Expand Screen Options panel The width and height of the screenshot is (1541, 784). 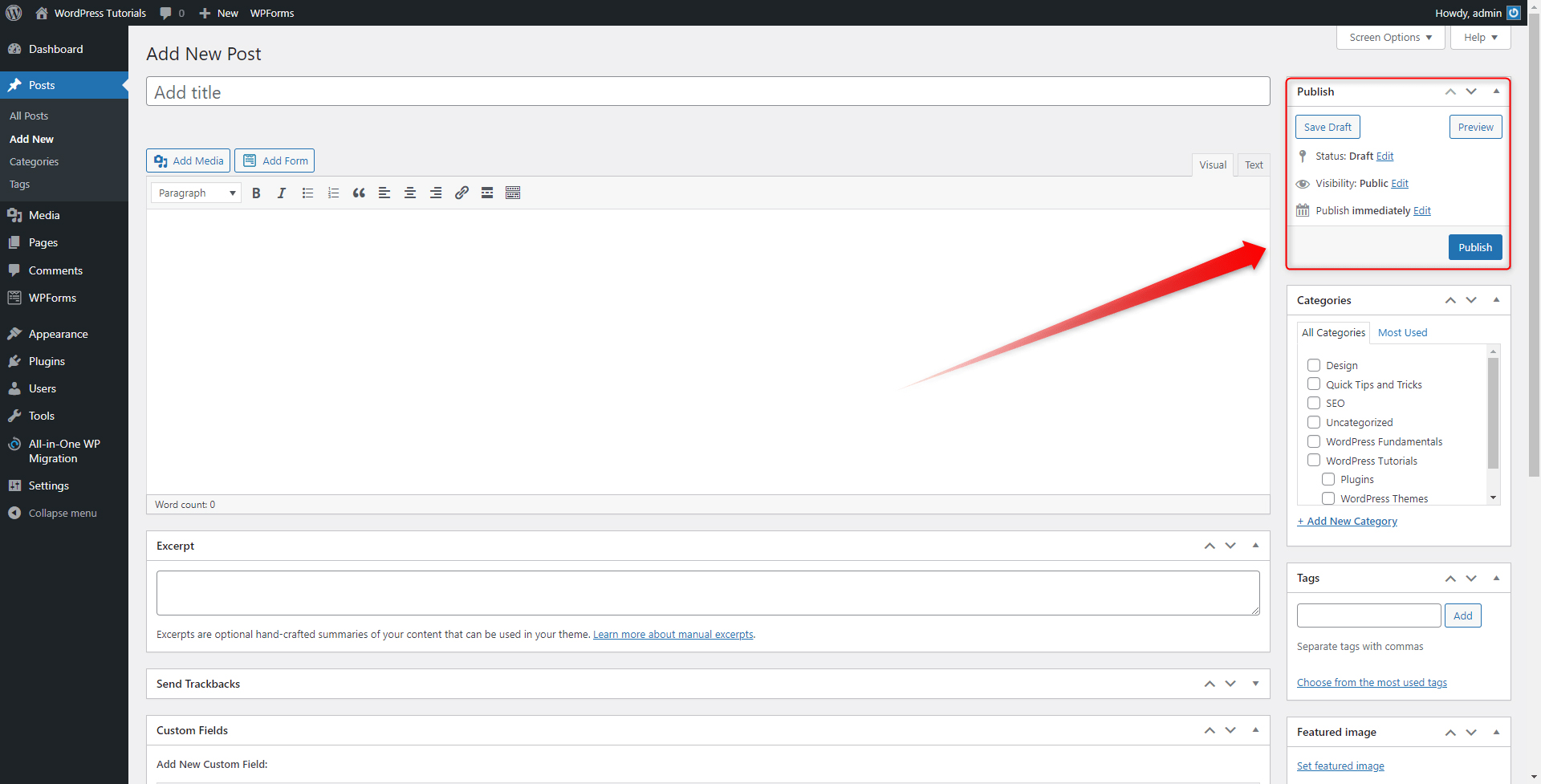[x=1390, y=37]
